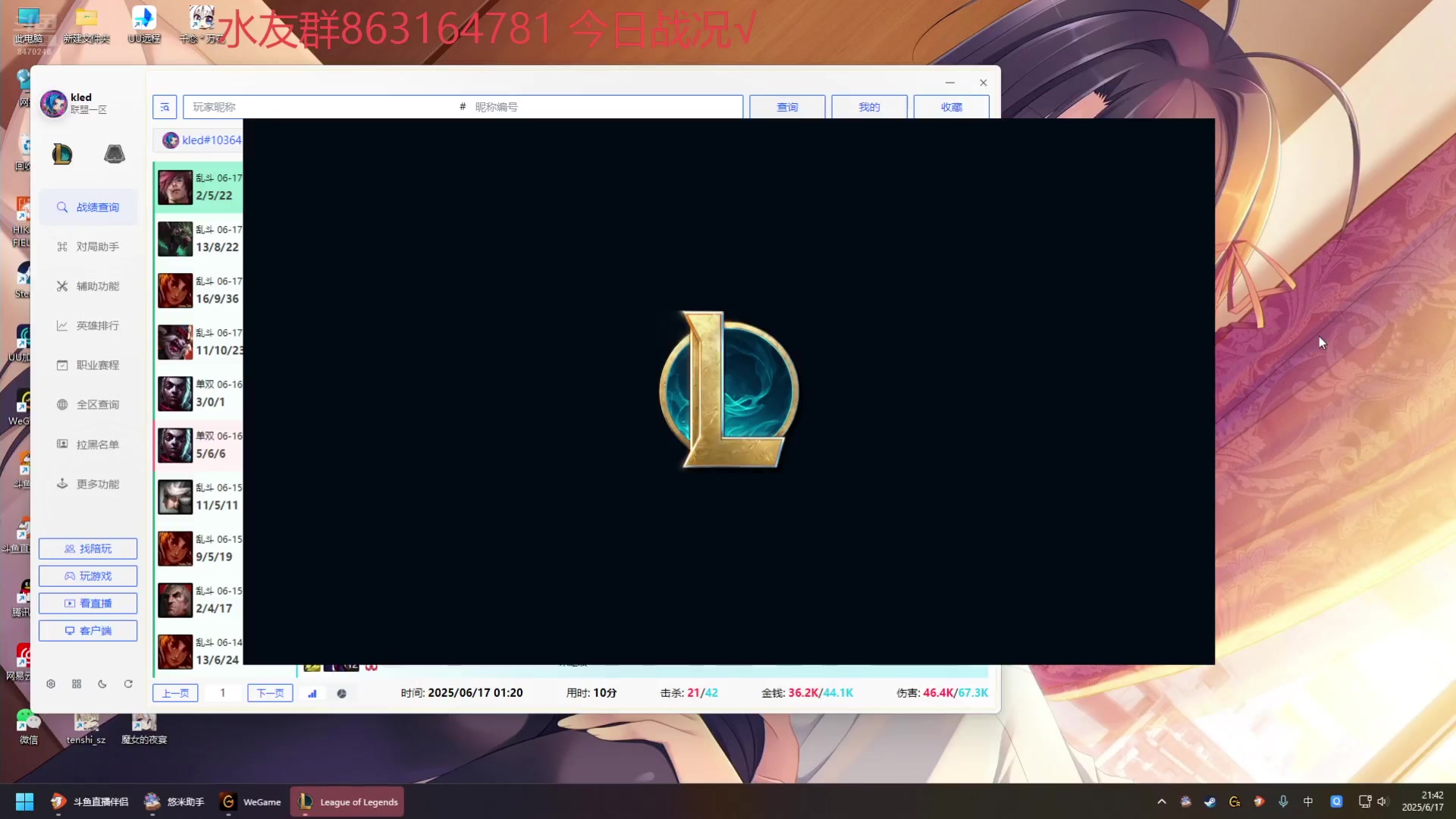Focus the 昵称编号 input field

pyautogui.click(x=607, y=107)
